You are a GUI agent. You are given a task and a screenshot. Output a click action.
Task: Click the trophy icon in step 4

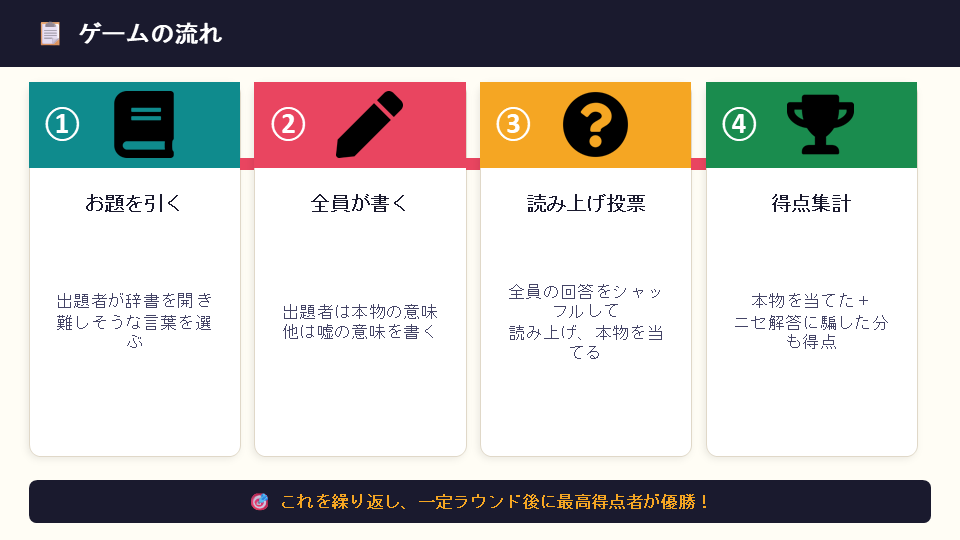(x=820, y=125)
